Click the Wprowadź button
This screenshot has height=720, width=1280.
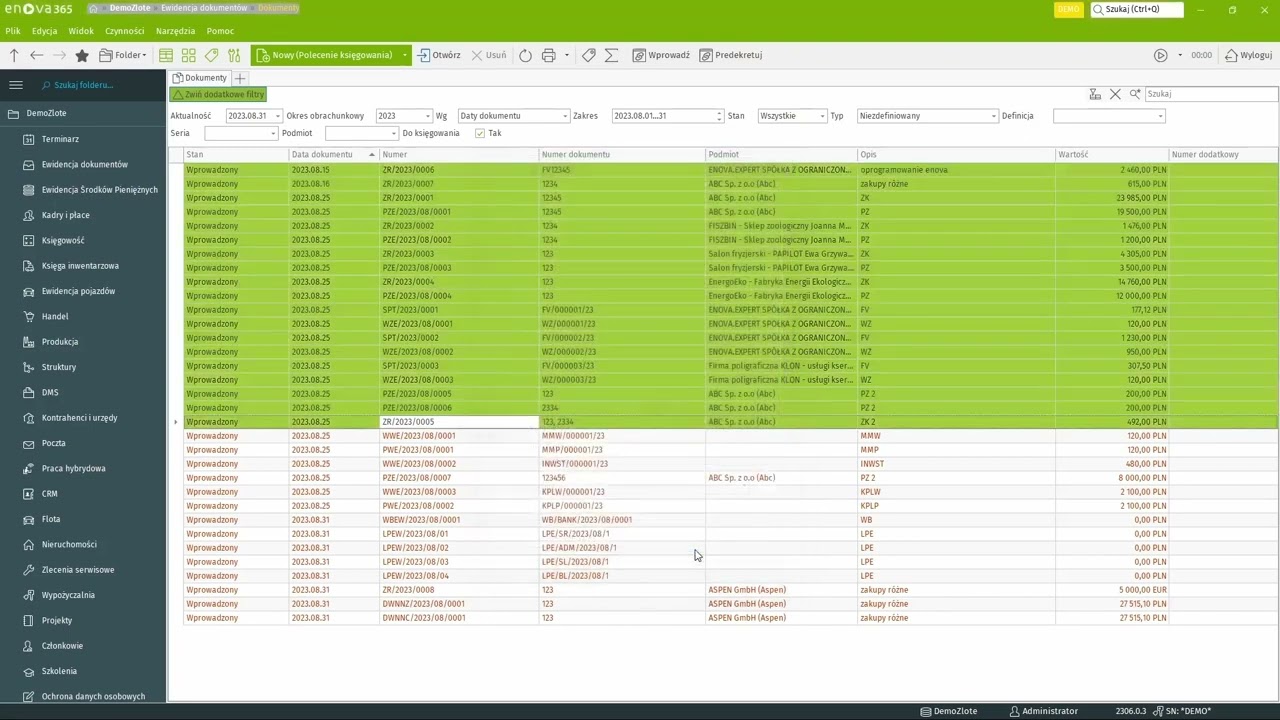coord(661,55)
